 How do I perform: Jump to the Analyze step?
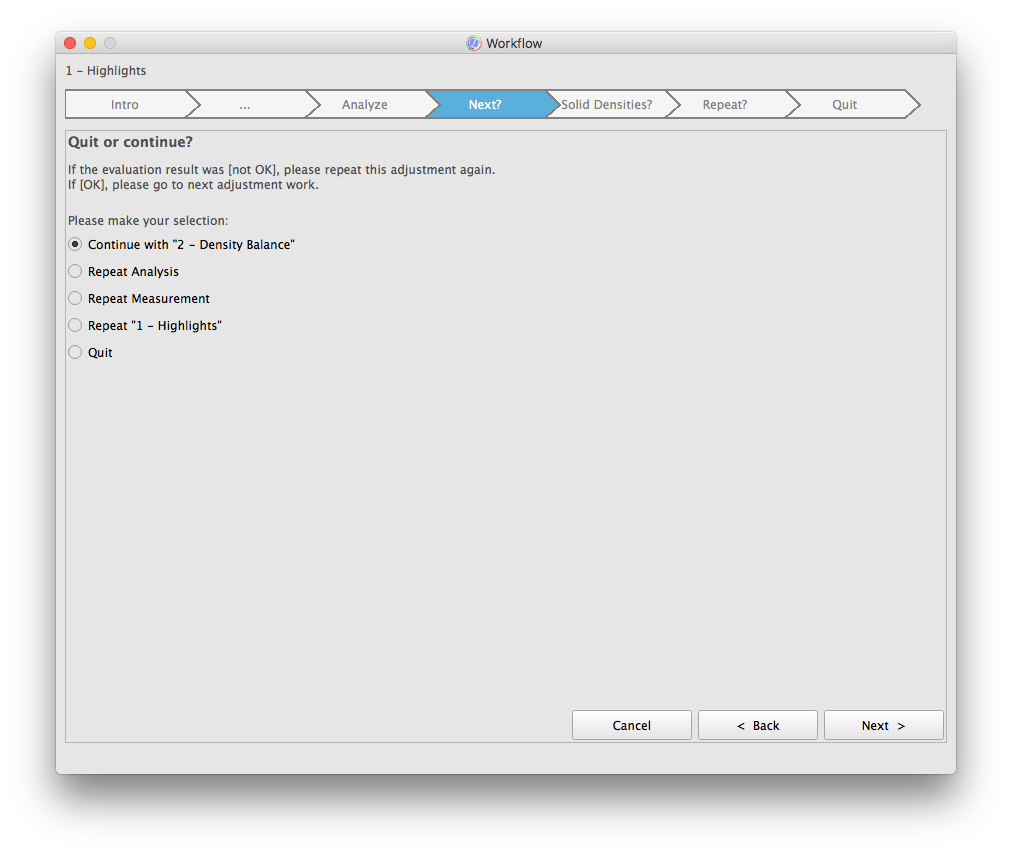click(x=365, y=105)
